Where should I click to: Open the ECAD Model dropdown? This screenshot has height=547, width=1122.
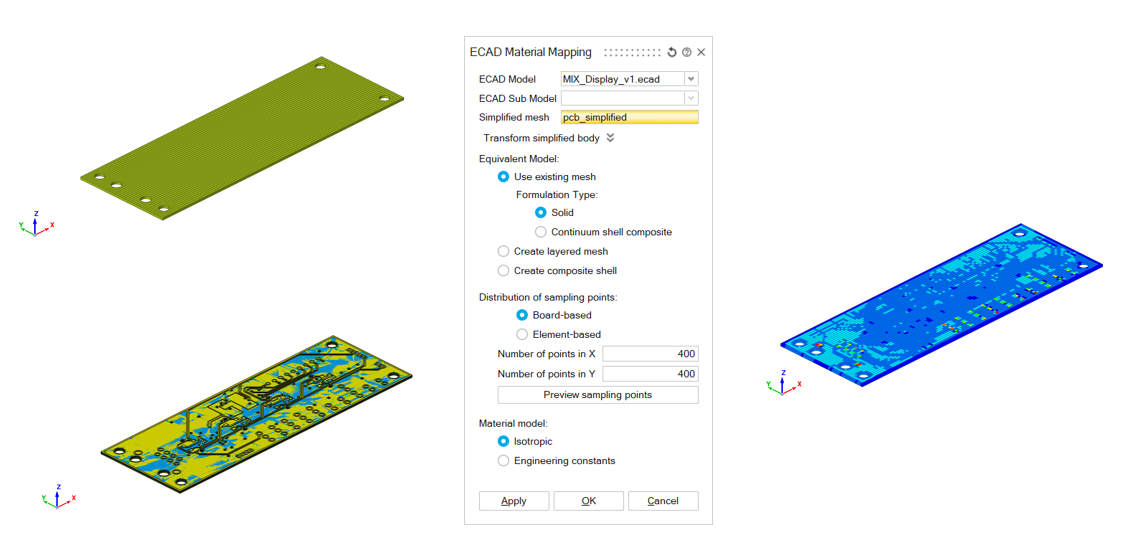click(691, 79)
